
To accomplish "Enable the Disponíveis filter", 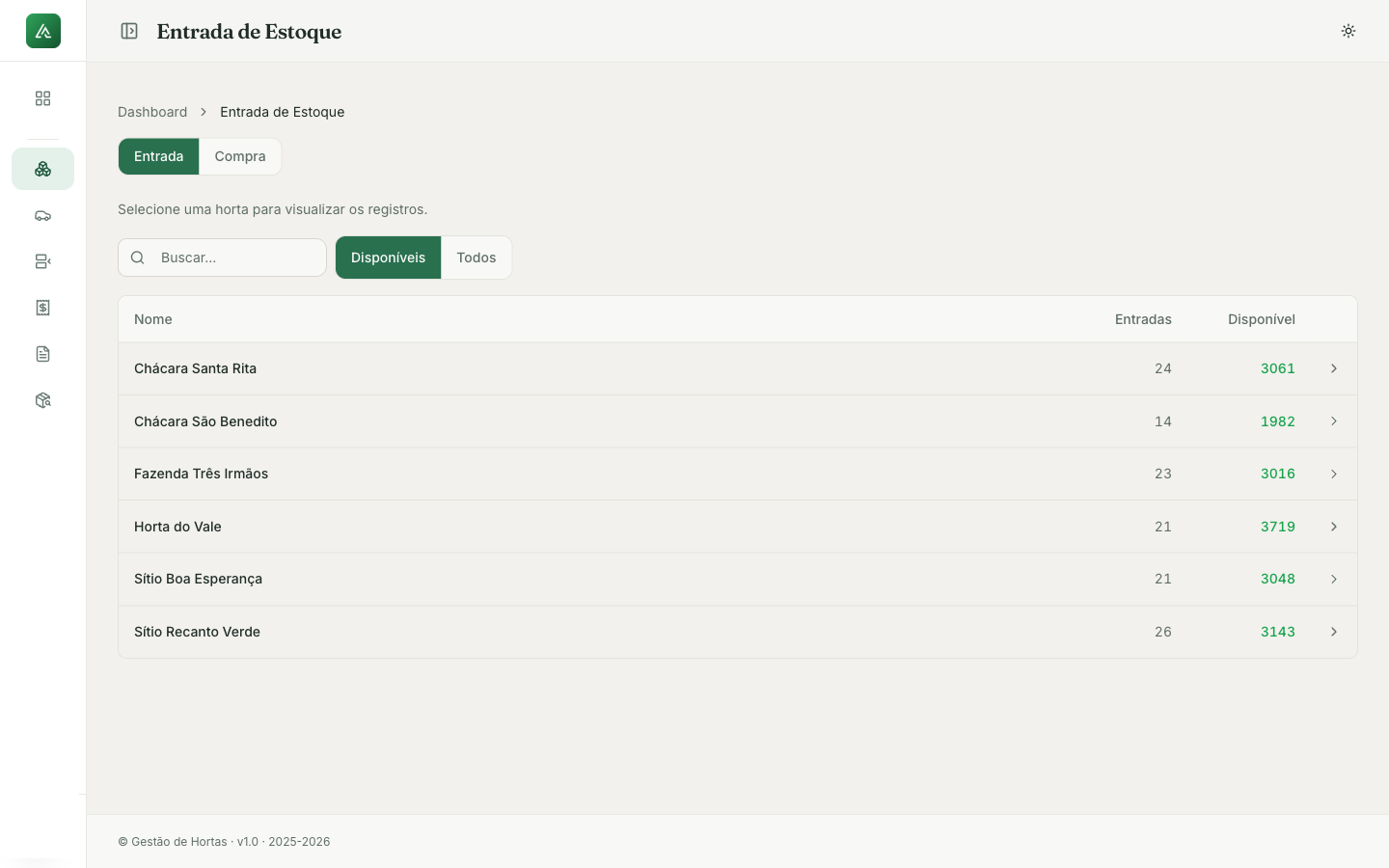I will [x=388, y=258].
